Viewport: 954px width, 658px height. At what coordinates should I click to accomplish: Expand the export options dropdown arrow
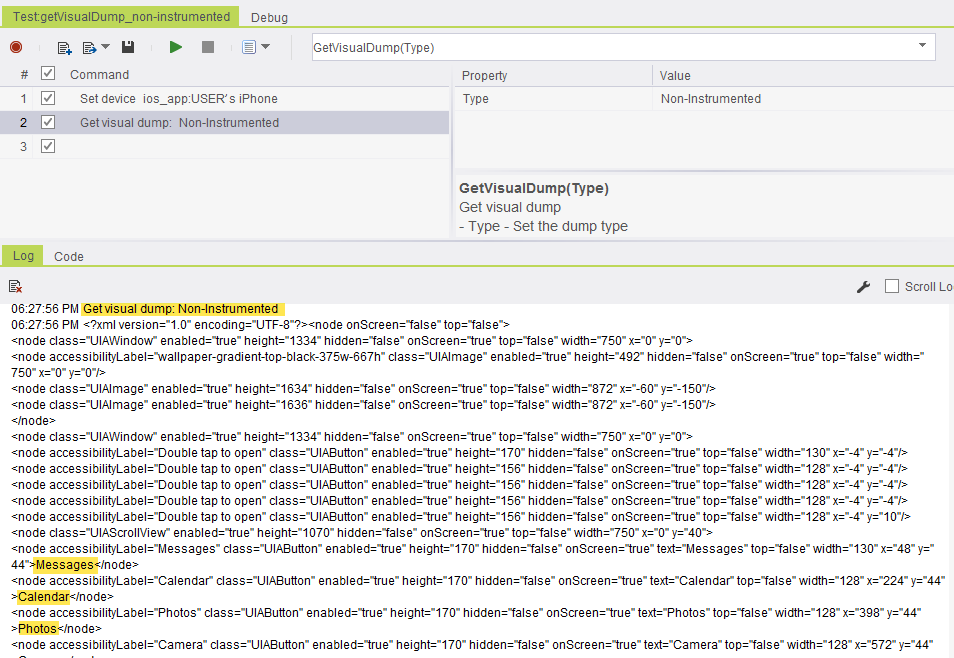[x=106, y=47]
